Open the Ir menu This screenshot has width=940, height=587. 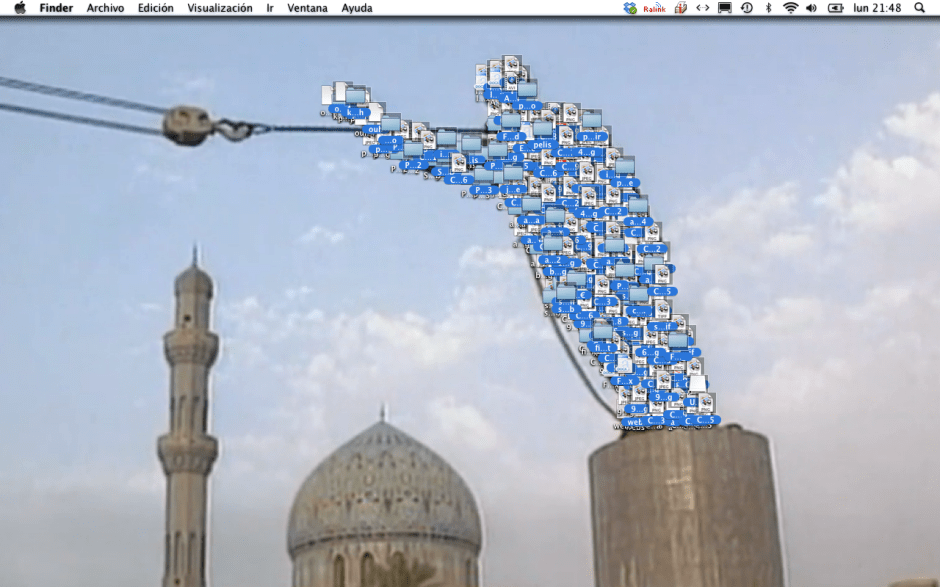point(270,8)
